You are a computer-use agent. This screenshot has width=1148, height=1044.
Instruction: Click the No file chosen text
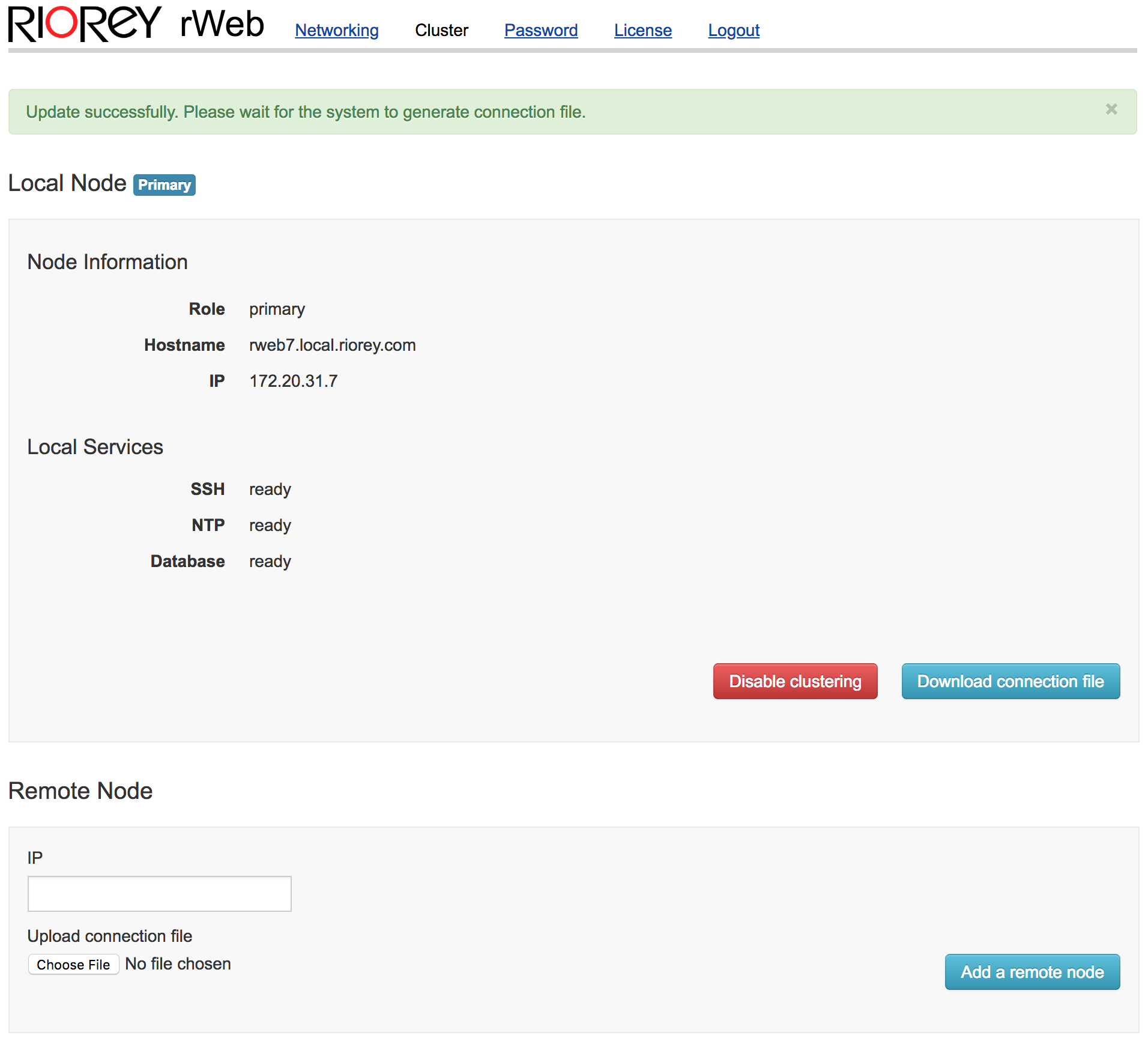pos(178,964)
